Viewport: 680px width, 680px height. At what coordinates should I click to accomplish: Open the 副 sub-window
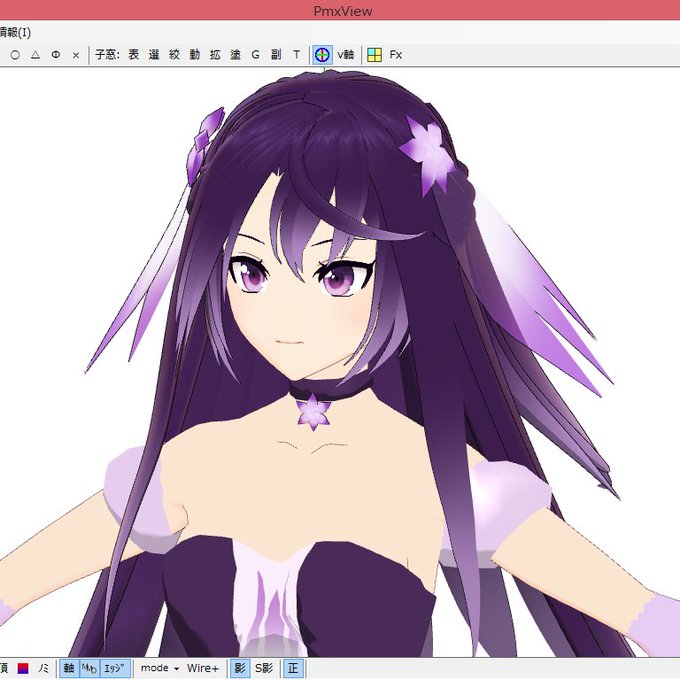pos(276,55)
